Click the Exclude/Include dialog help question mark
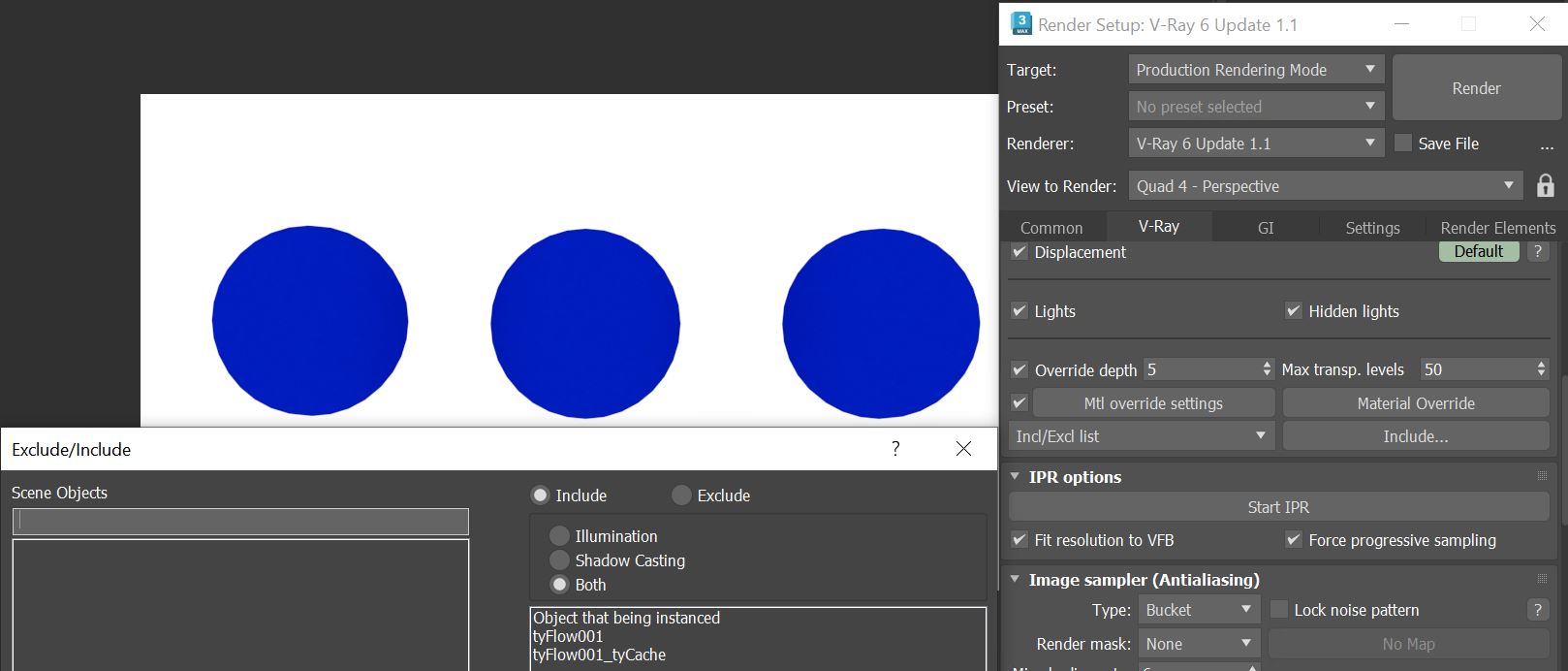Viewport: 1568px width, 671px height. tap(895, 449)
